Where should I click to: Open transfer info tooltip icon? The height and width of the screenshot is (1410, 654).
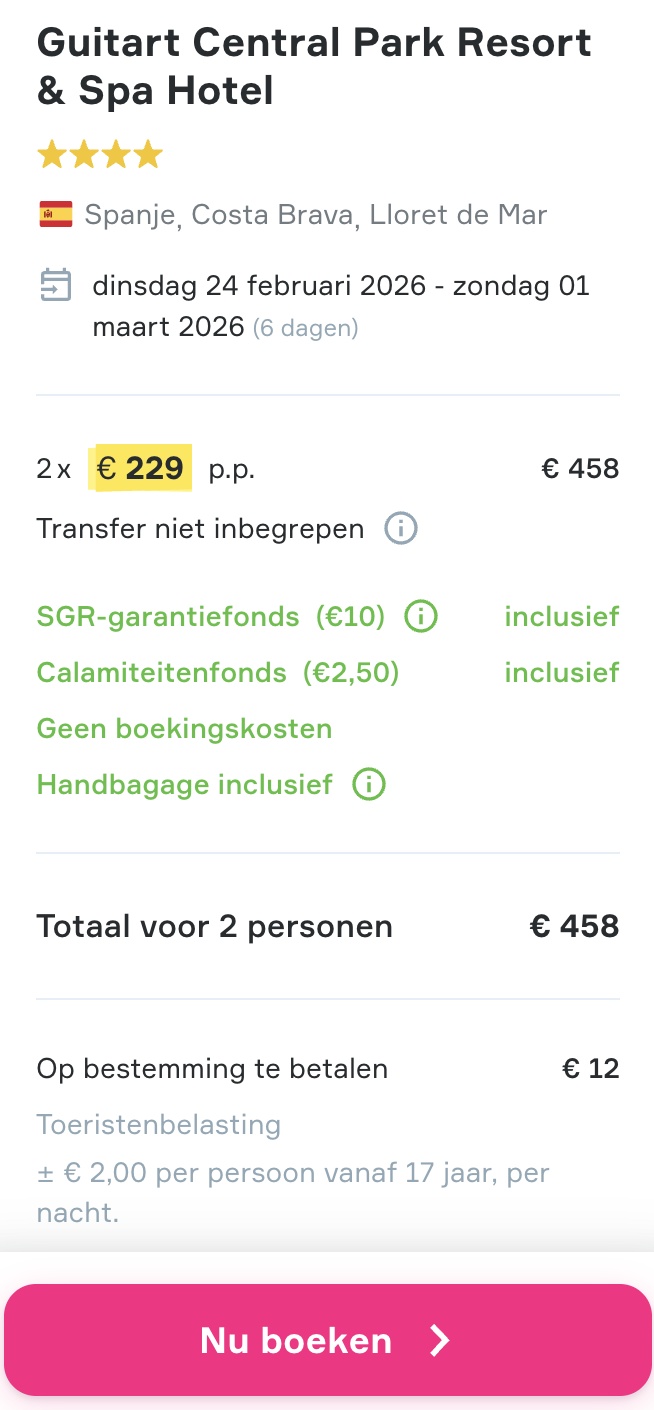[x=400, y=528]
